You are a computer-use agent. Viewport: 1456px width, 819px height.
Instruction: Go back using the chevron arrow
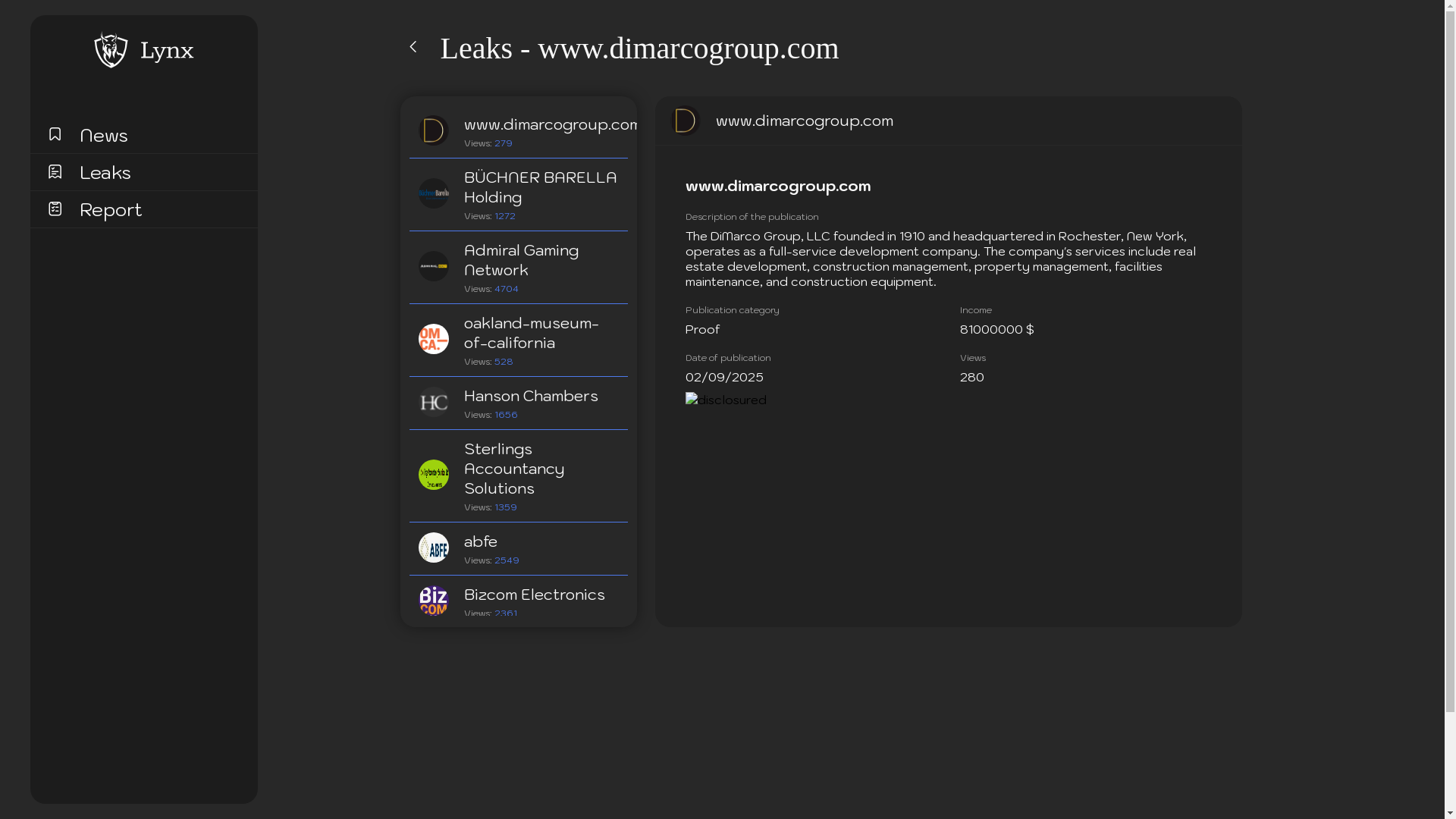(x=413, y=47)
